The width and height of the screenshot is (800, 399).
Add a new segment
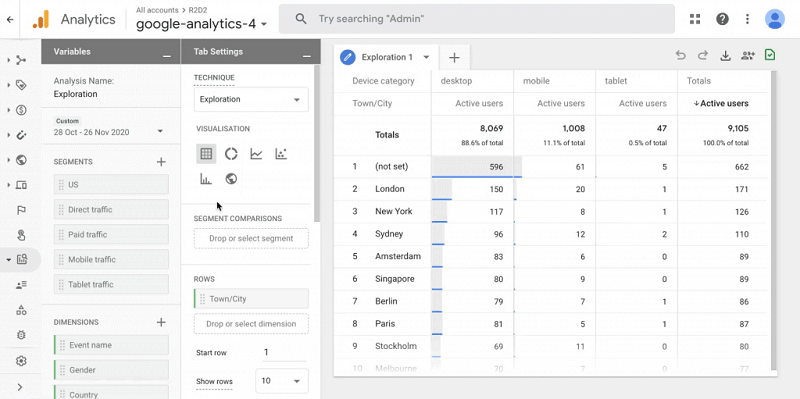(x=161, y=162)
